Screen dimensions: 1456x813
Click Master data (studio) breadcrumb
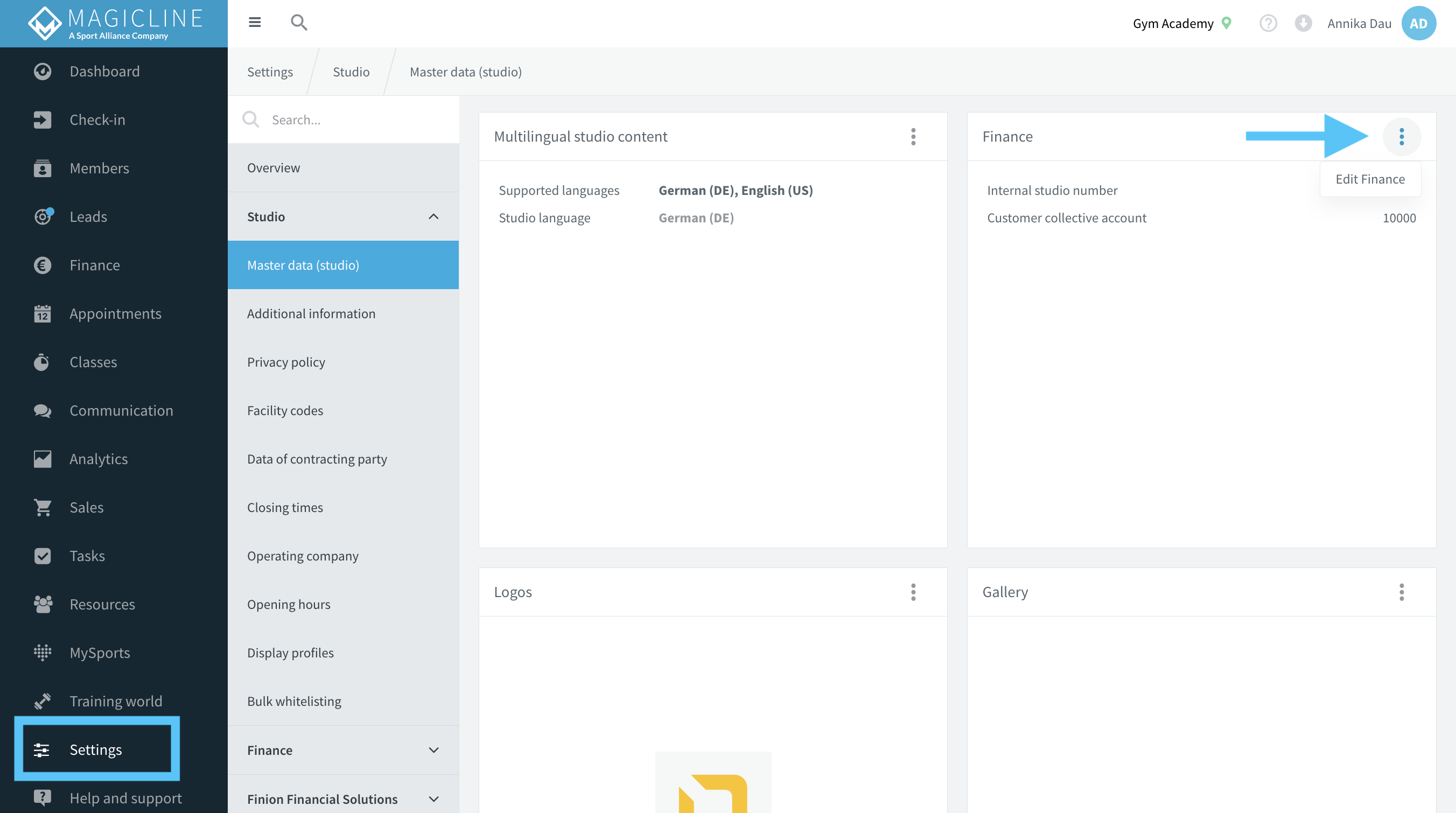[x=466, y=72]
